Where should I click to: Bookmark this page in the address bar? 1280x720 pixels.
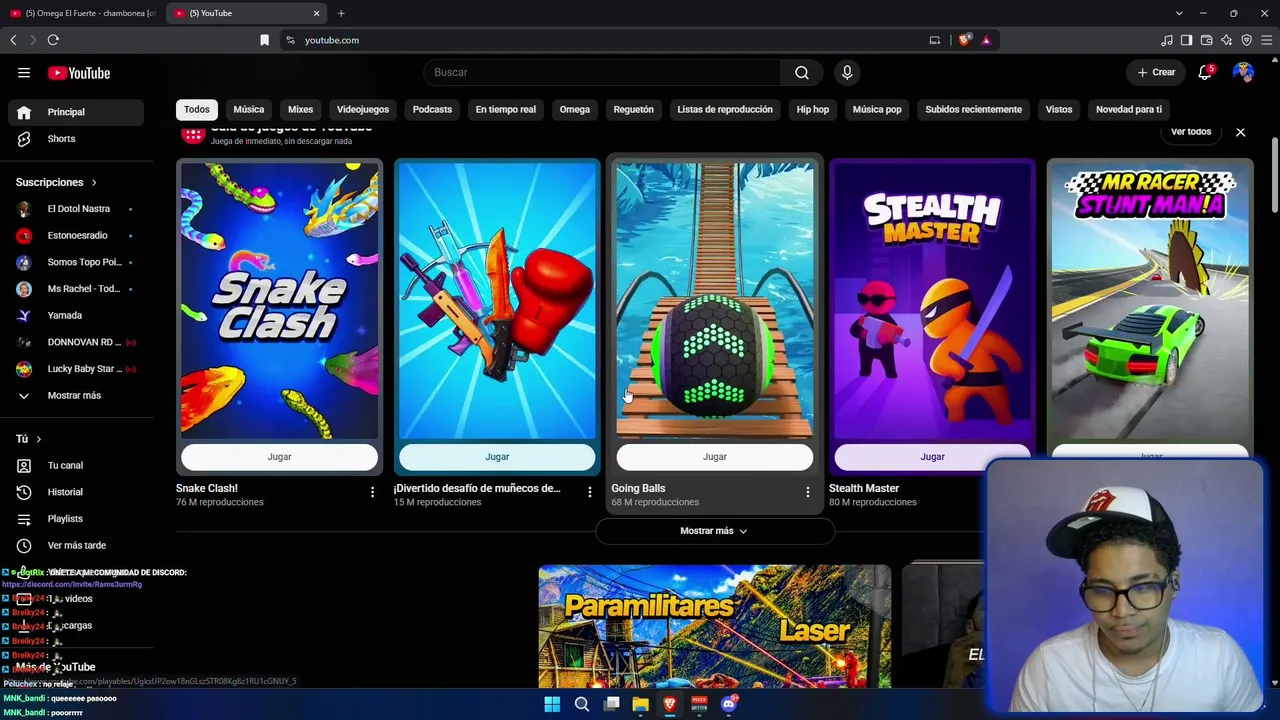pyautogui.click(x=264, y=40)
